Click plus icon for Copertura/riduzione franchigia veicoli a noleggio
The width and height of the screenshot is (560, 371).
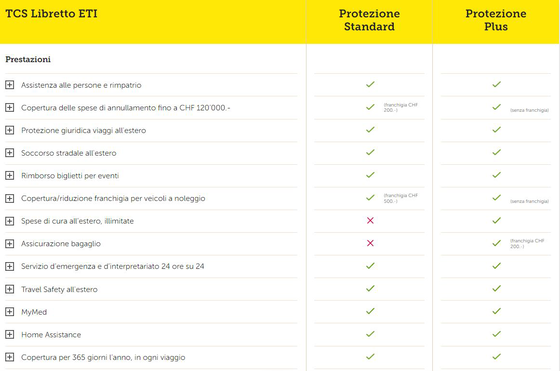pos(10,198)
